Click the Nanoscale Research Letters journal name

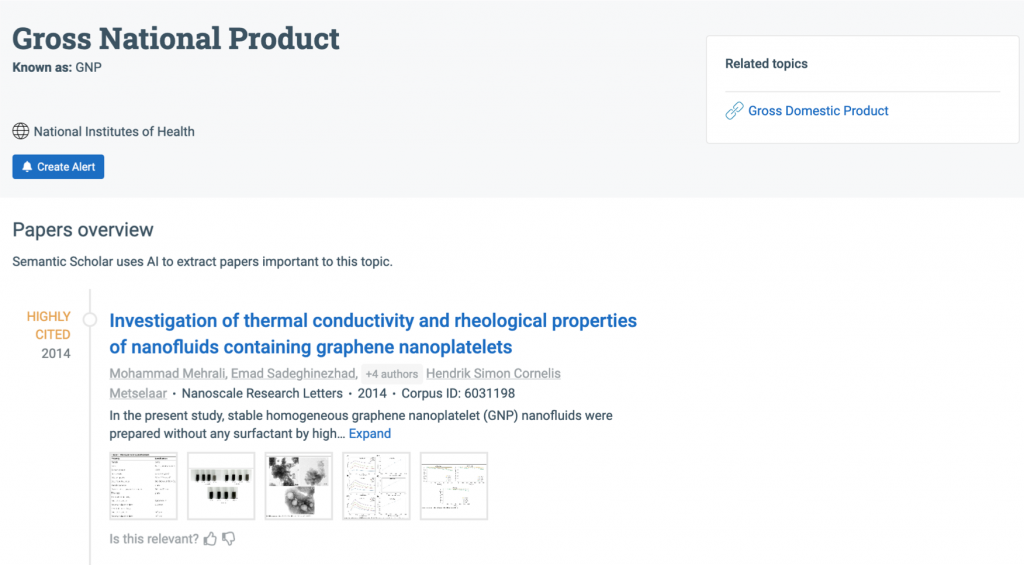pos(262,393)
